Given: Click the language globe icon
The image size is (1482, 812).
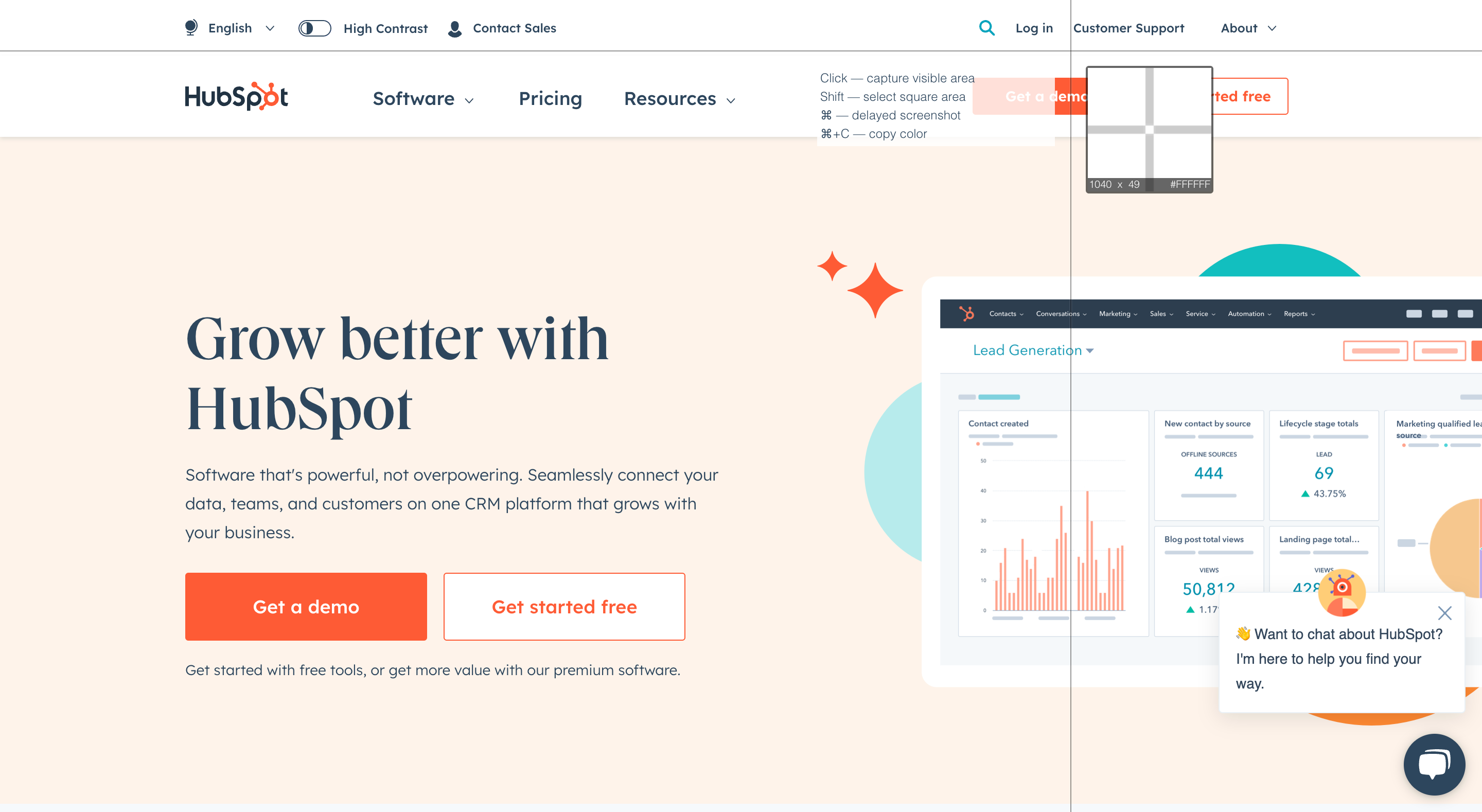Looking at the screenshot, I should [190, 27].
